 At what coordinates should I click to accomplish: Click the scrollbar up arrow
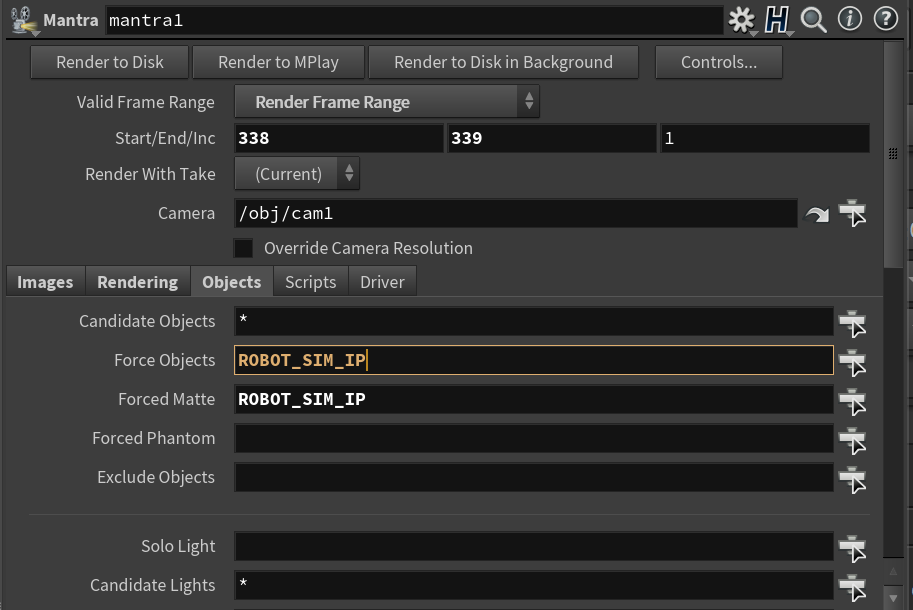tap(893, 572)
